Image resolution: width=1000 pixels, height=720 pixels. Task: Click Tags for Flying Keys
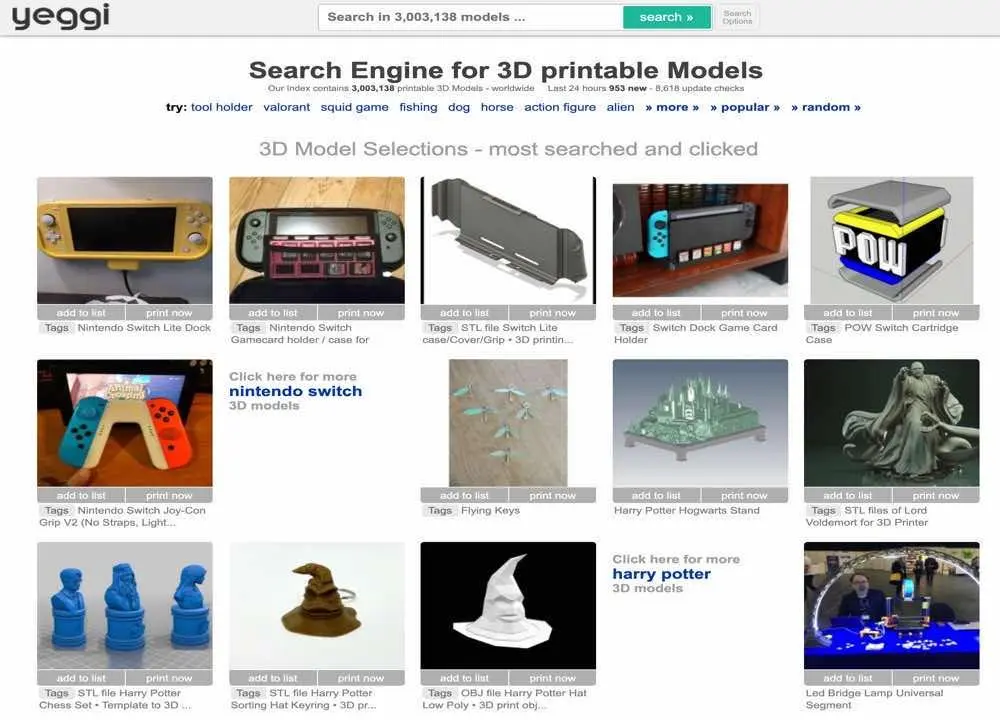coord(440,511)
